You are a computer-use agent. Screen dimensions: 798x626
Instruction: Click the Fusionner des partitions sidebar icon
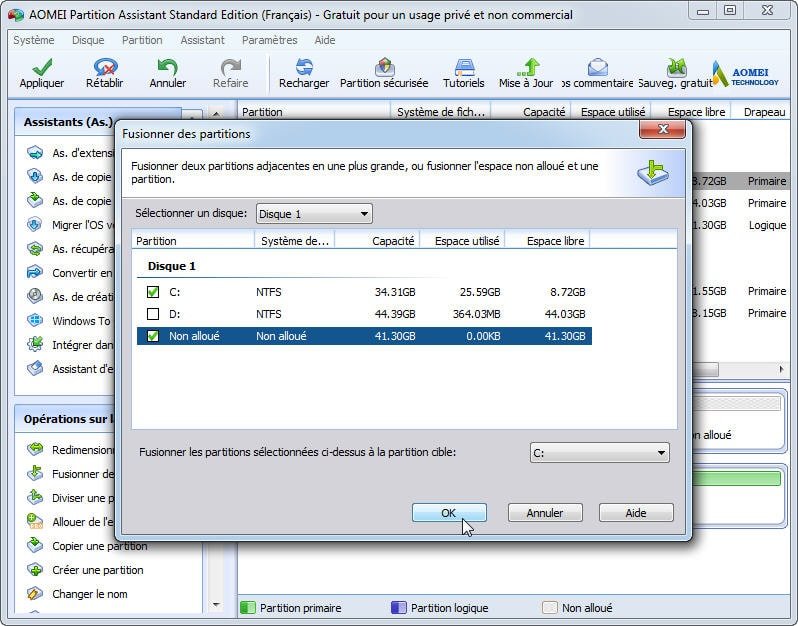pyautogui.click(x=35, y=473)
